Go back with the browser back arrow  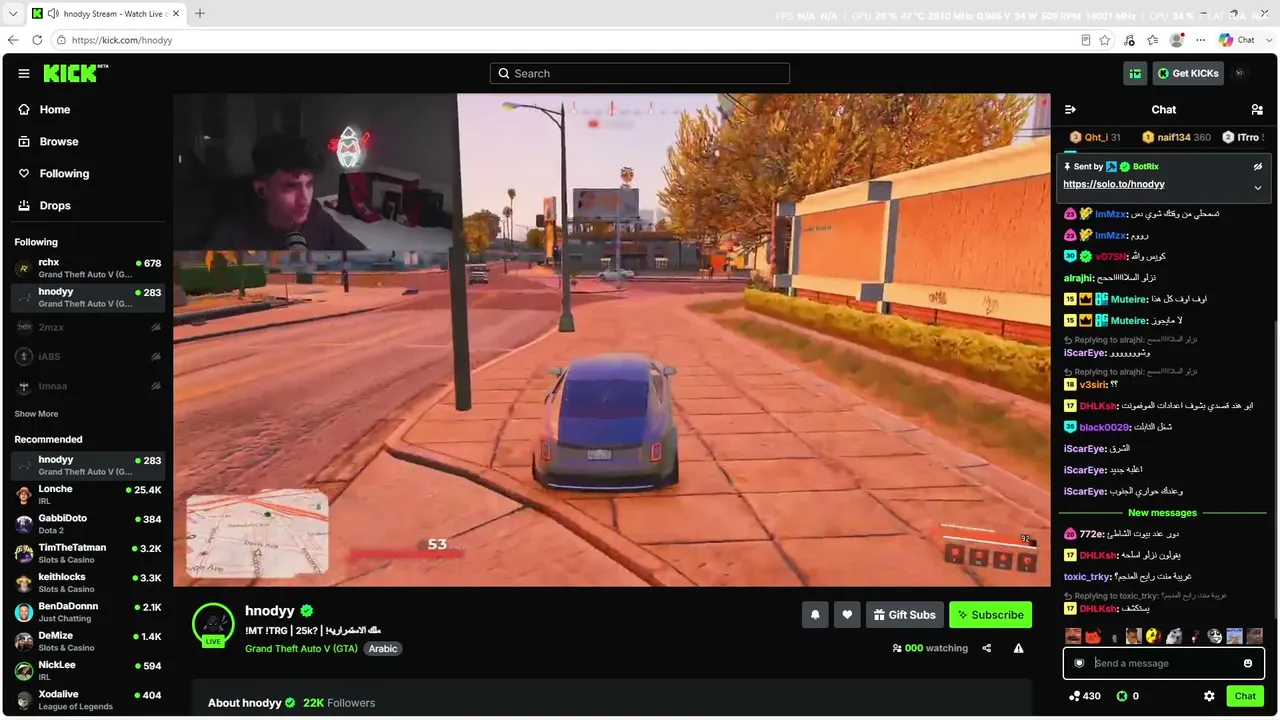(x=13, y=40)
